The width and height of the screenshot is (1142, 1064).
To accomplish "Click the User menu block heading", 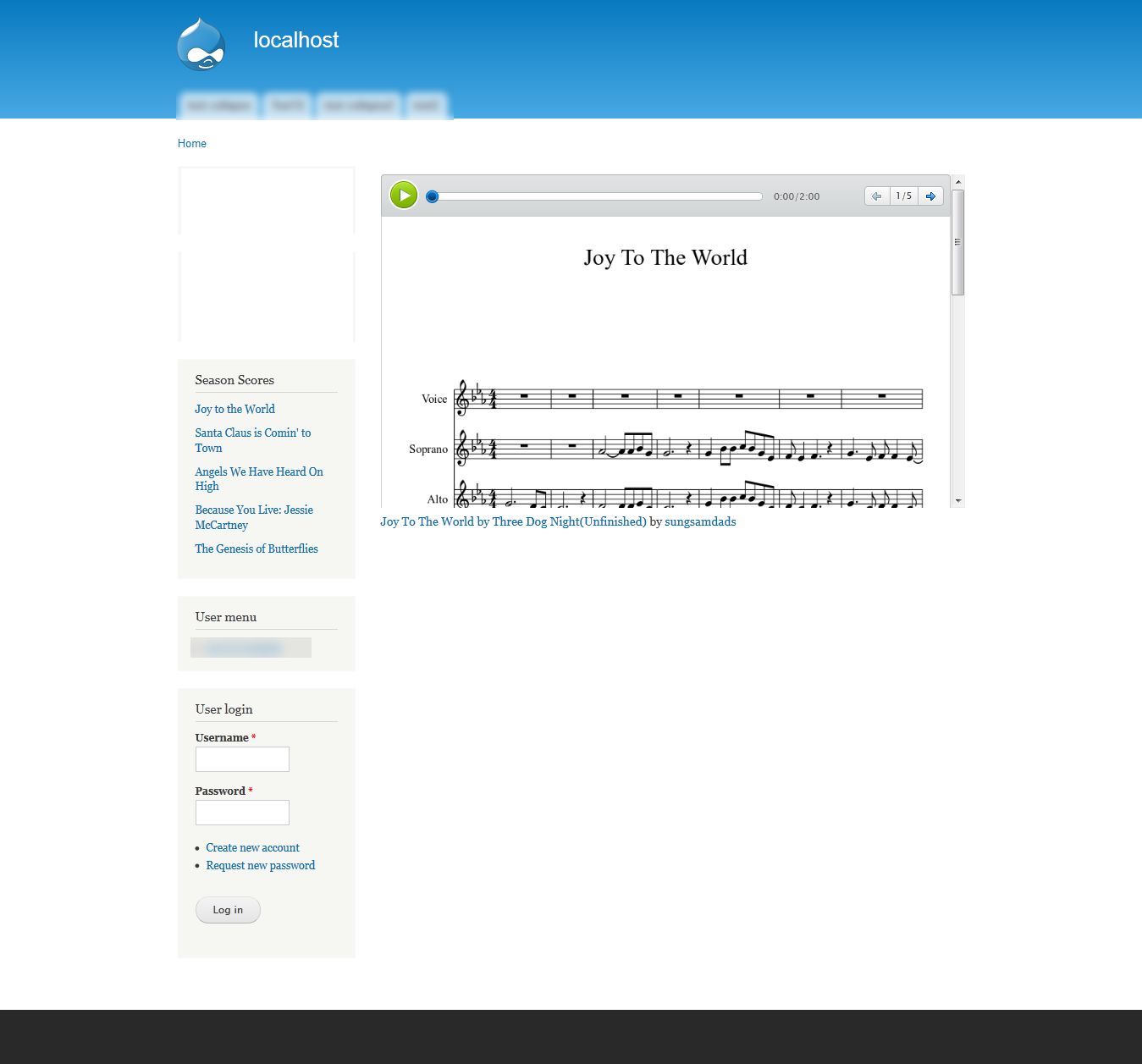I will coord(226,617).
